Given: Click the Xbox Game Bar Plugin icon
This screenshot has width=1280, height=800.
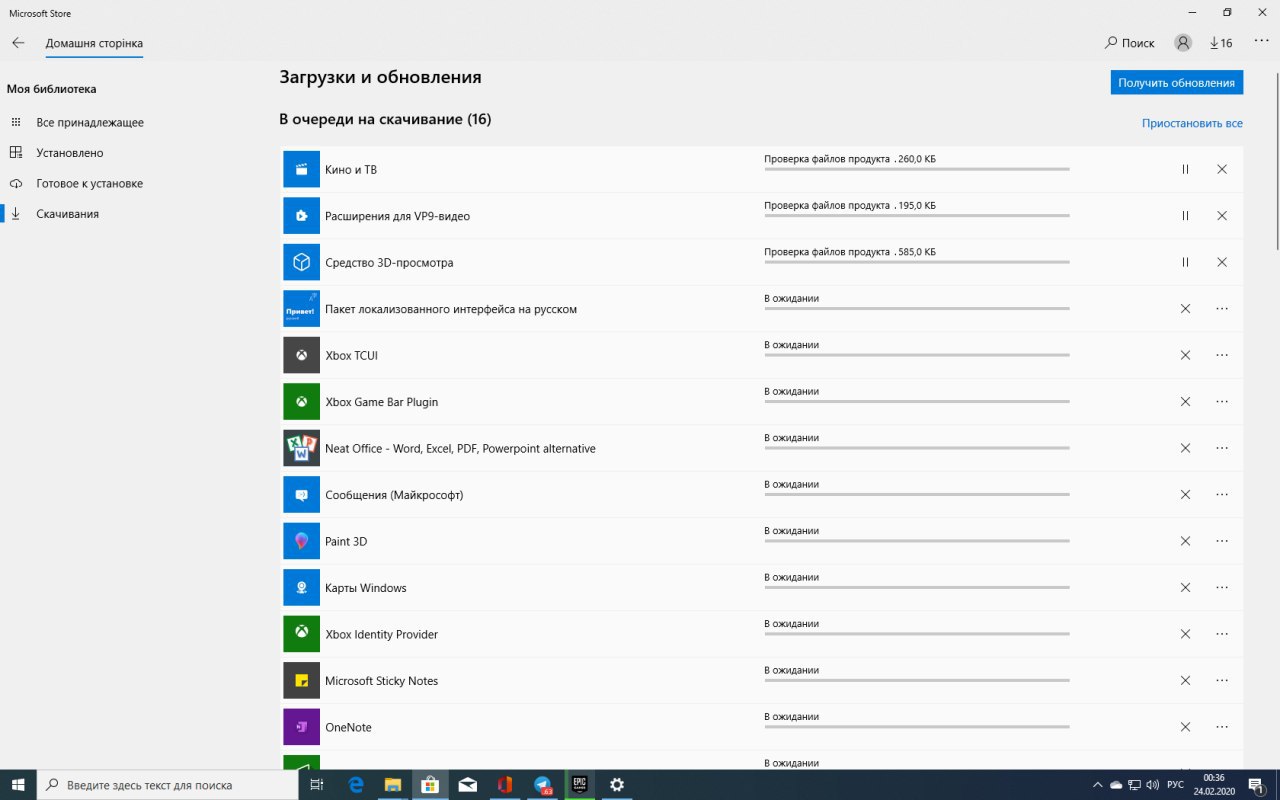Looking at the screenshot, I should point(301,402).
